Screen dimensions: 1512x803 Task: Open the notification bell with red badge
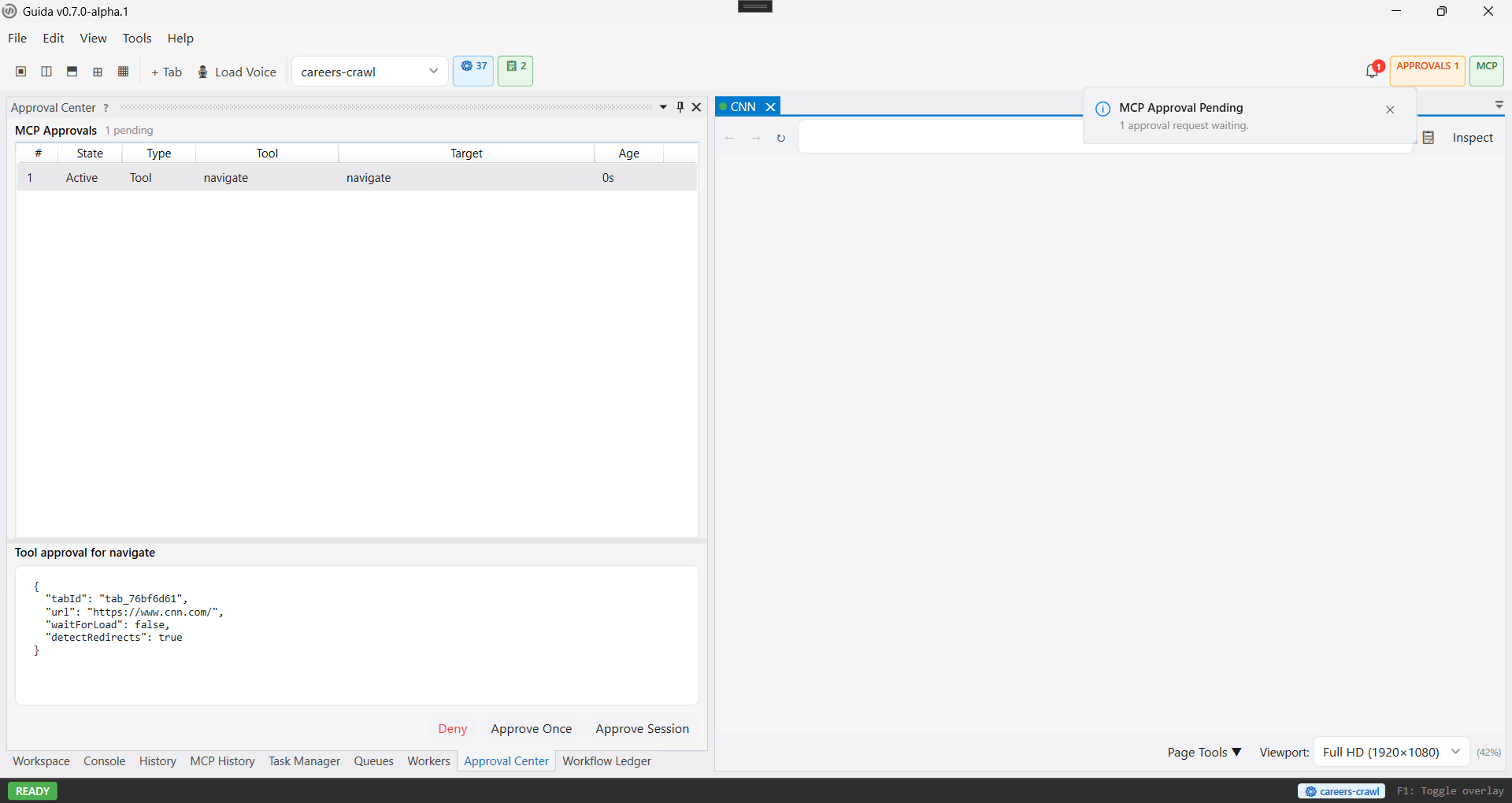click(1373, 70)
